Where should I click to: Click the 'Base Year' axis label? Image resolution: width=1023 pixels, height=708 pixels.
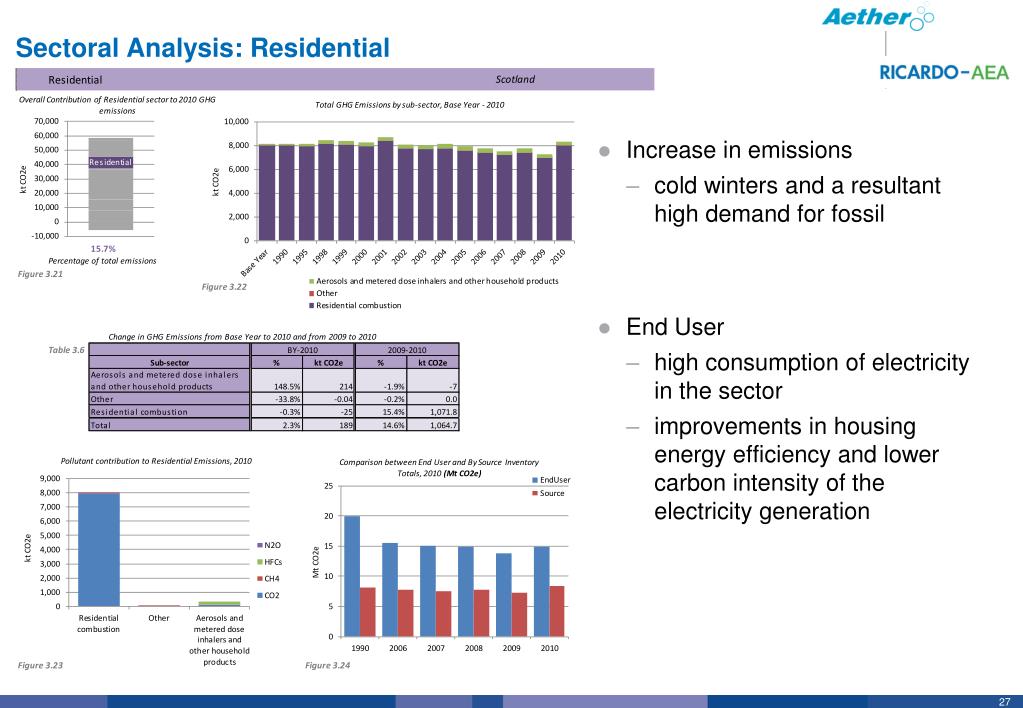click(254, 262)
